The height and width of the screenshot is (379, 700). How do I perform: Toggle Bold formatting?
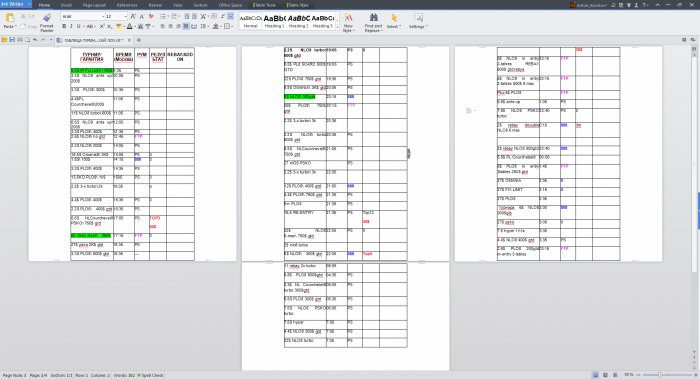pos(64,26)
